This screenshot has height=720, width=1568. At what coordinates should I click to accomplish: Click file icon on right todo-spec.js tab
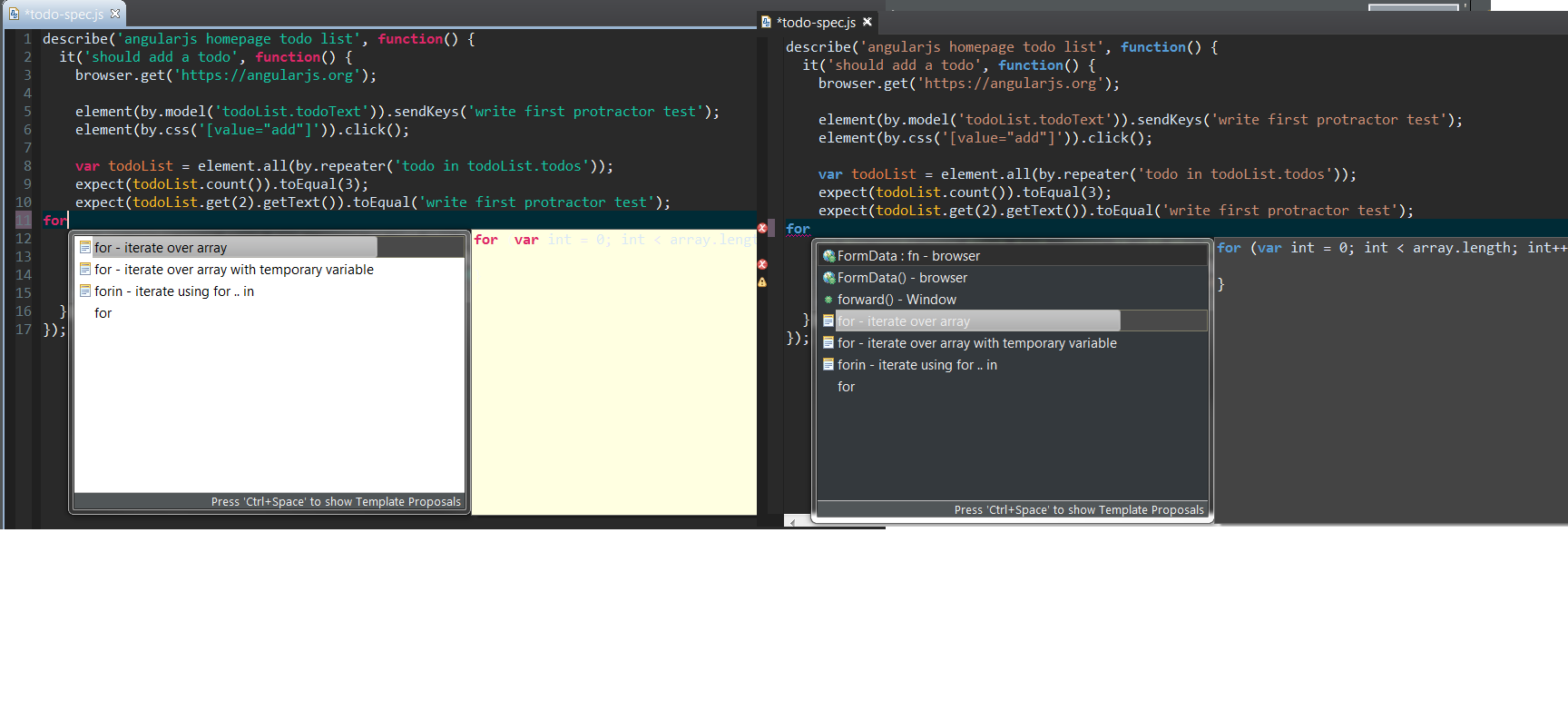(x=767, y=22)
